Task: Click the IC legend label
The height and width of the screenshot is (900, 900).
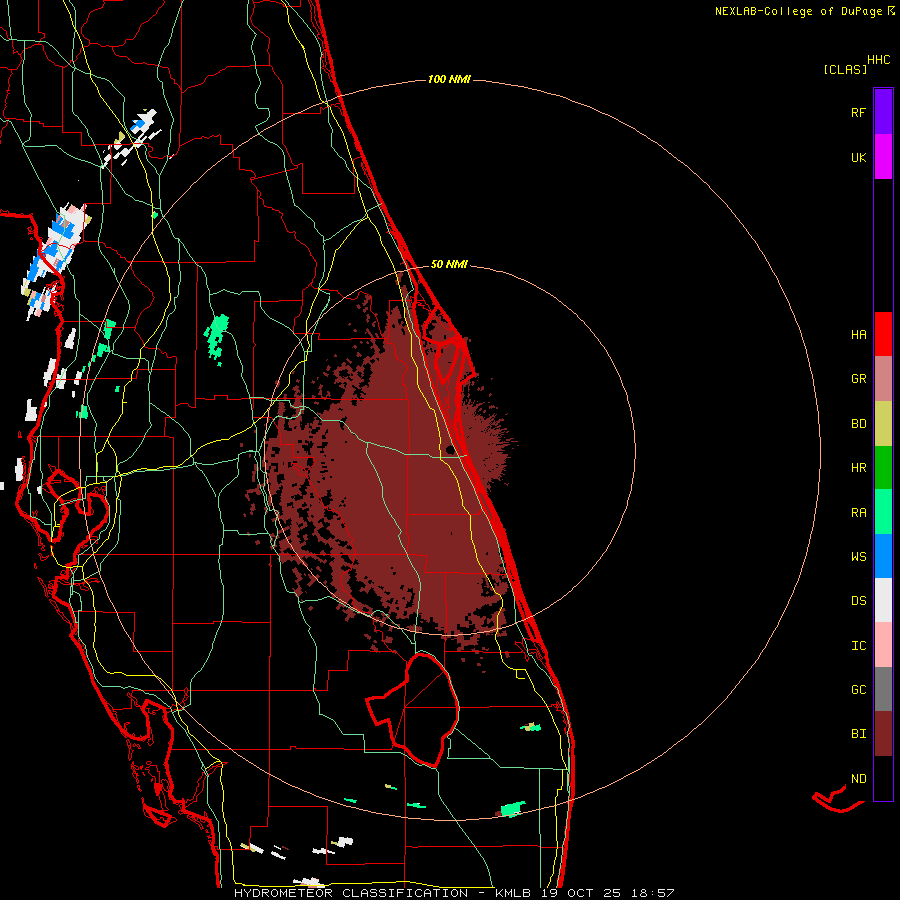Action: pos(858,646)
